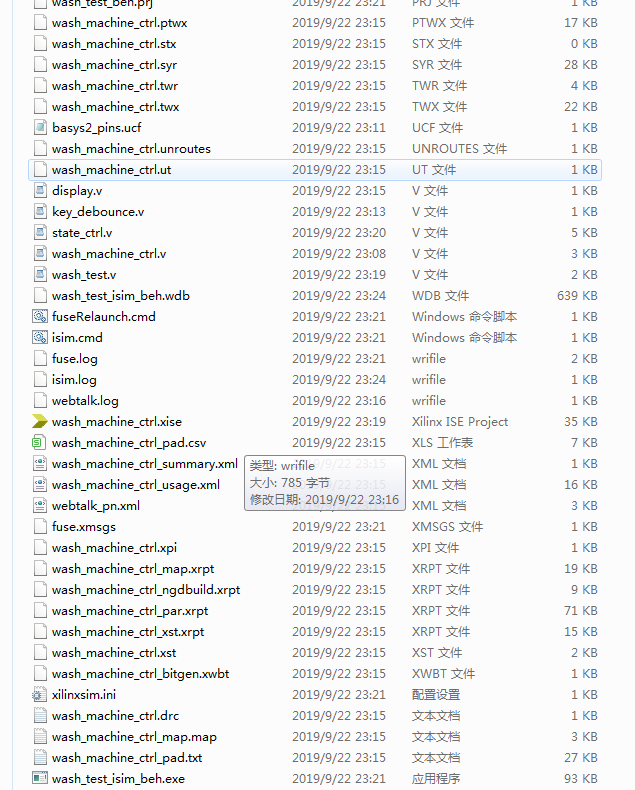Select the fuse.xmsgs file
The image size is (635, 790).
84,527
